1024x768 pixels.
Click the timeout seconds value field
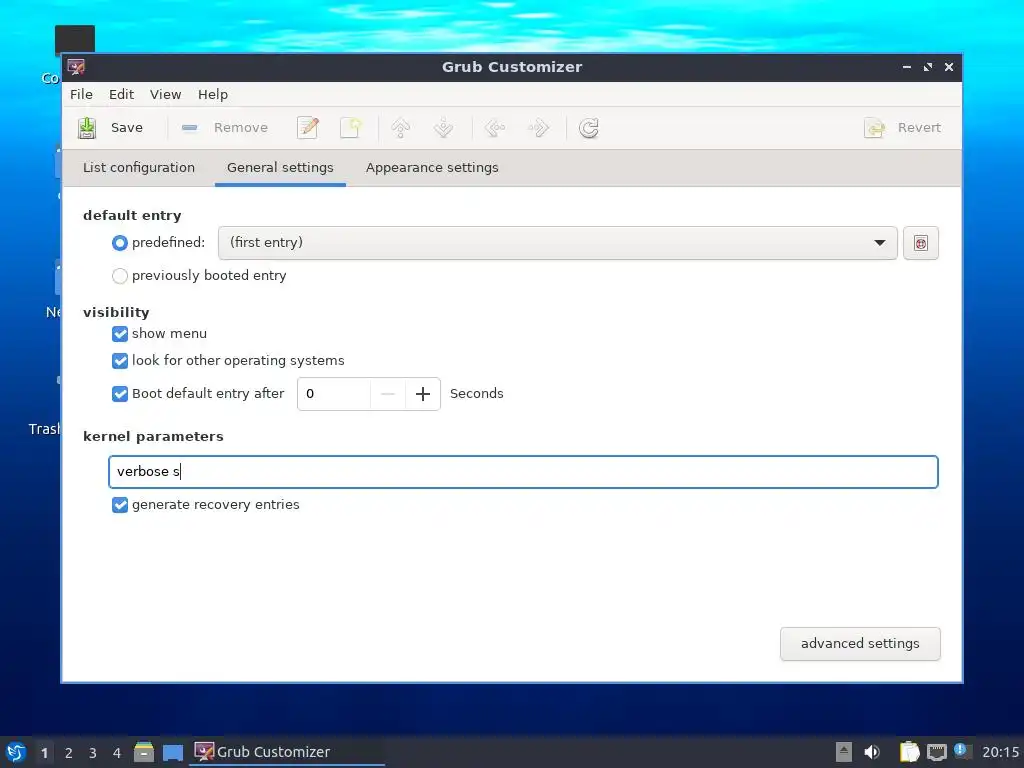pyautogui.click(x=334, y=394)
